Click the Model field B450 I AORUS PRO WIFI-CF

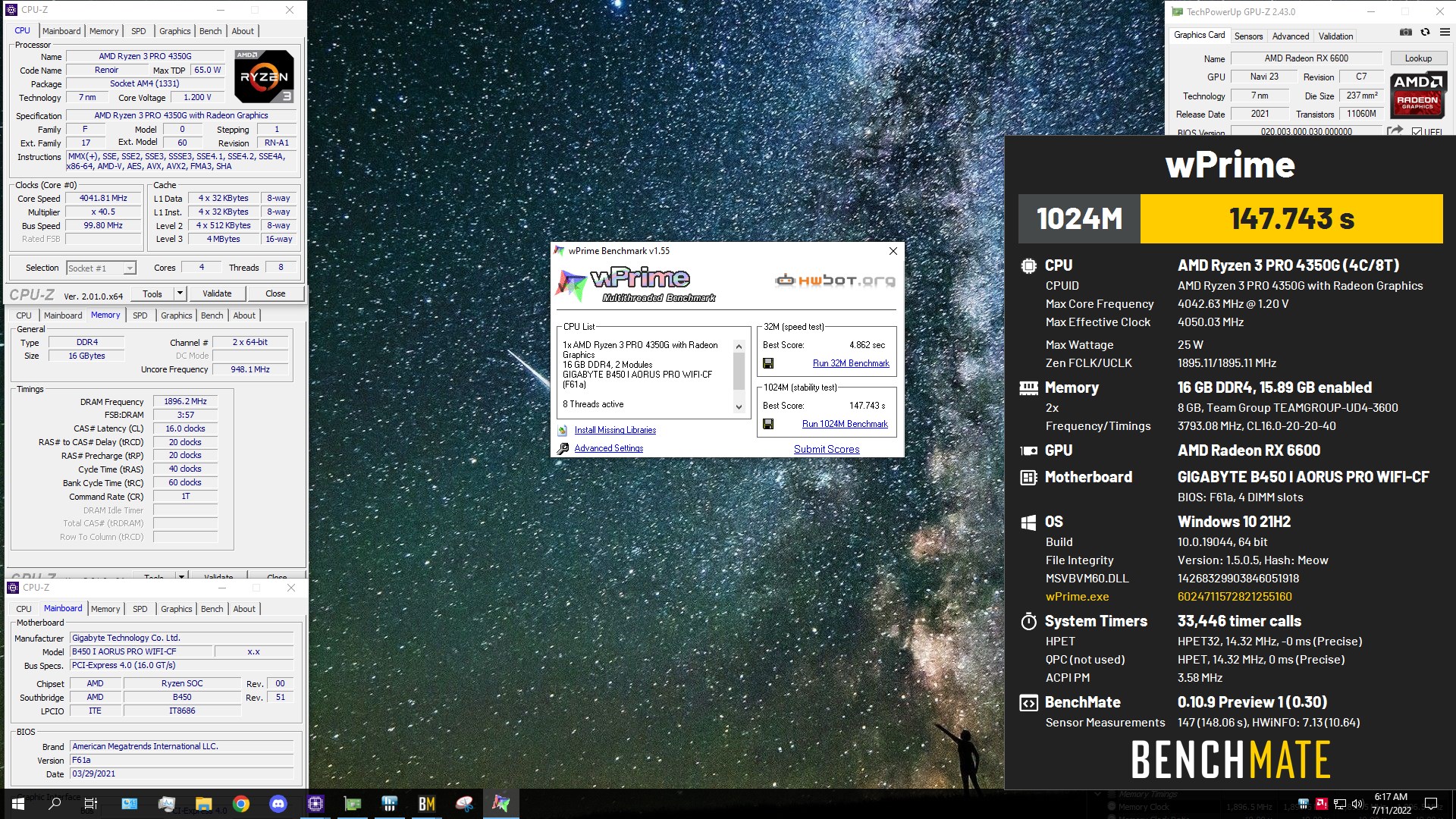tap(141, 651)
